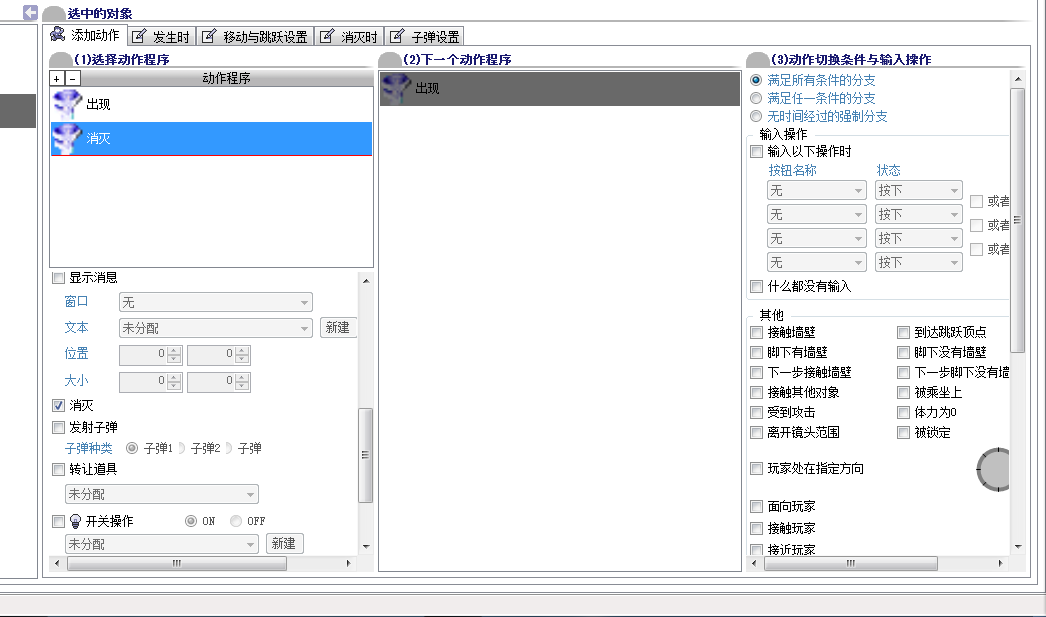The image size is (1046, 617).
Task: Click the scroll down arrow in conditions panel
Action: coord(1018,547)
